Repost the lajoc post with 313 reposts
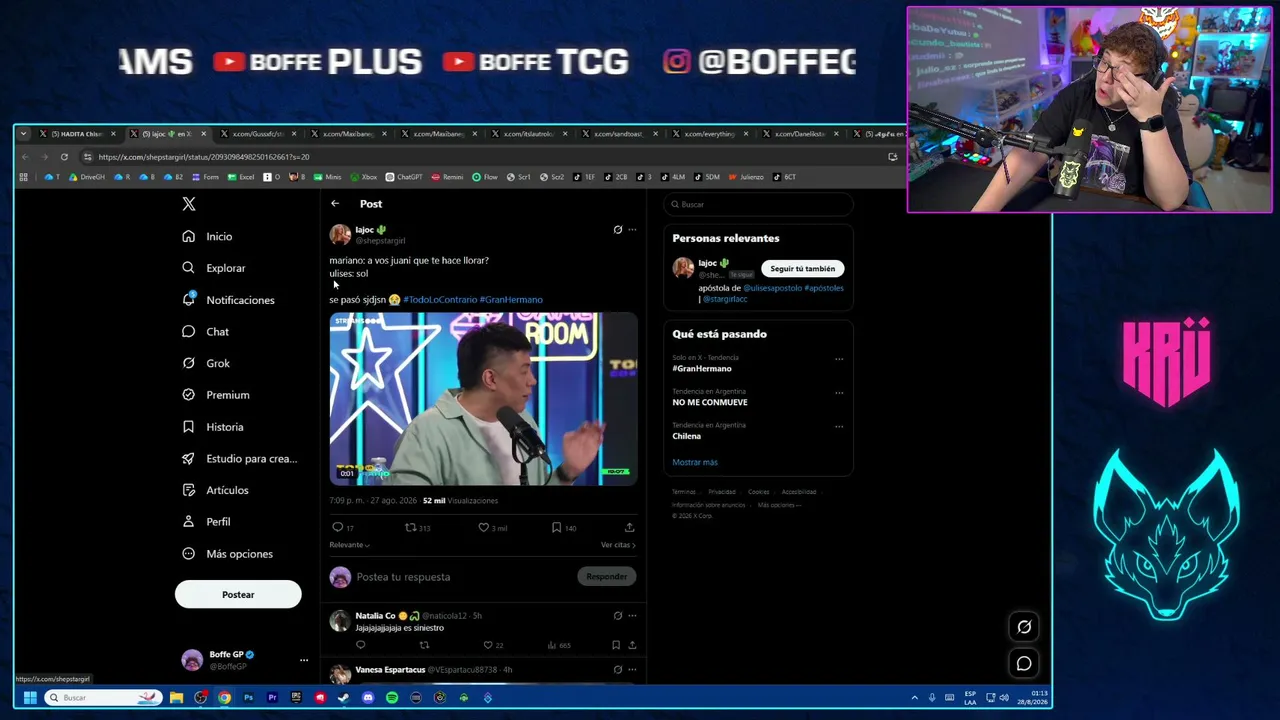1280x720 pixels. click(410, 527)
